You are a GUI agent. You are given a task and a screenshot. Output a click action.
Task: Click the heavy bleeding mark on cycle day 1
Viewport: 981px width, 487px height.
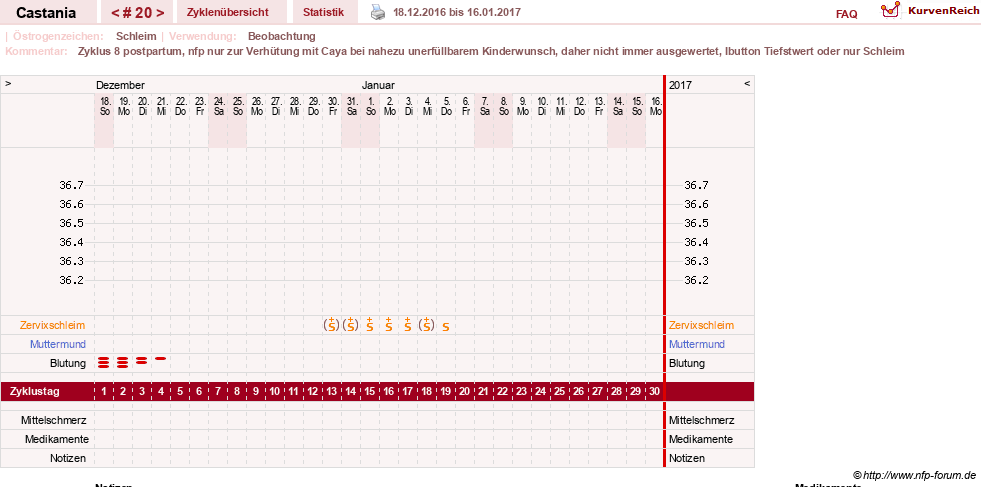104,362
